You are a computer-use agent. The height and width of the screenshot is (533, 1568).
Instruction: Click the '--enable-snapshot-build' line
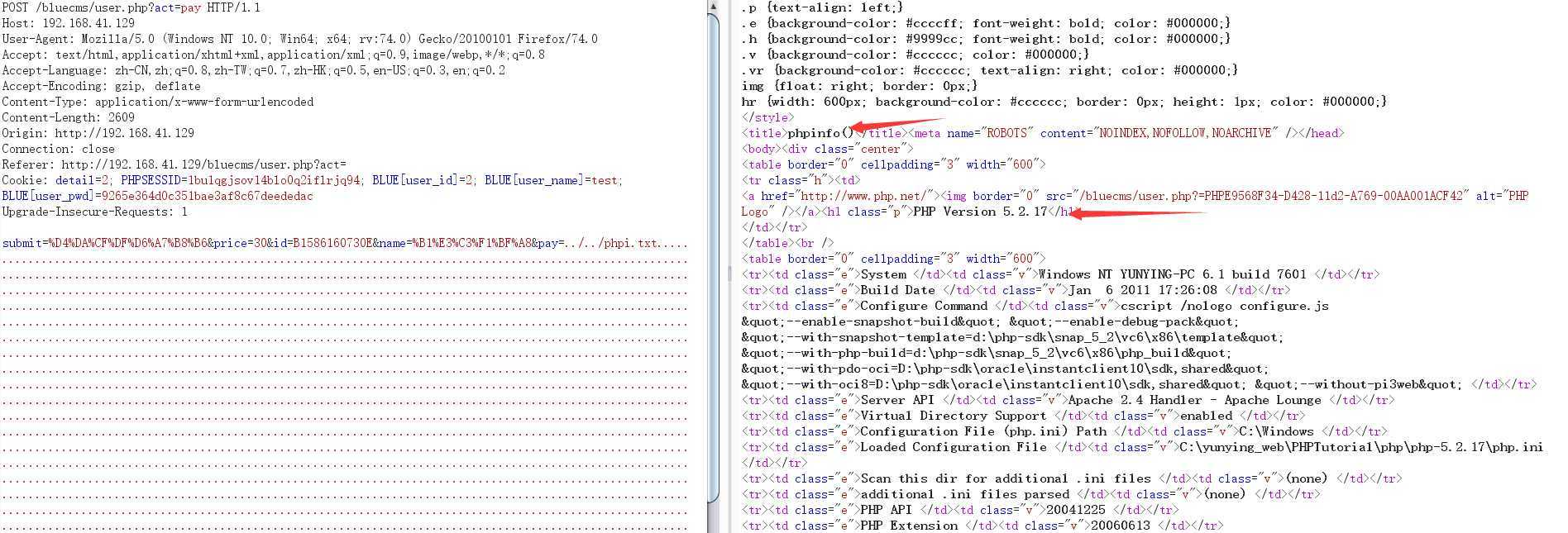tap(990, 321)
